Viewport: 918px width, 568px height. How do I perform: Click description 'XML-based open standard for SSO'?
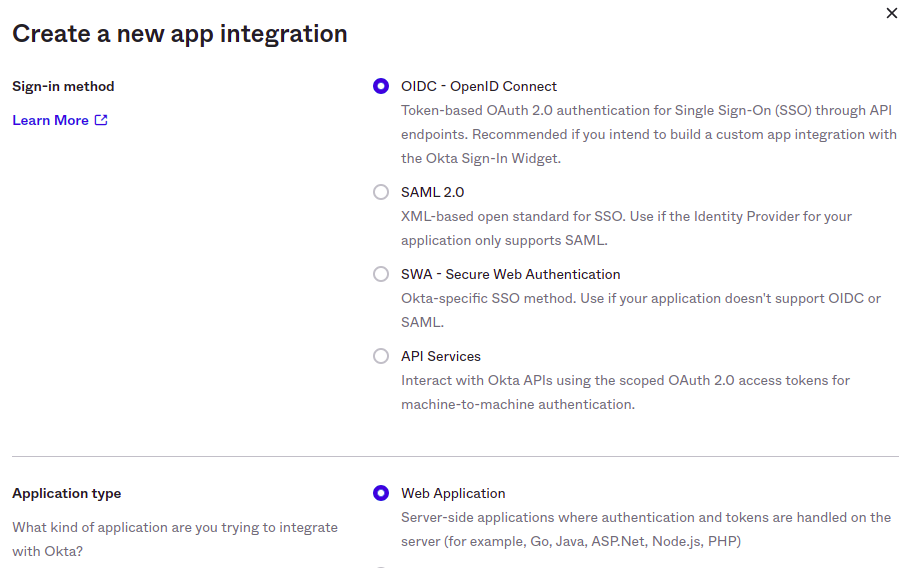point(626,228)
